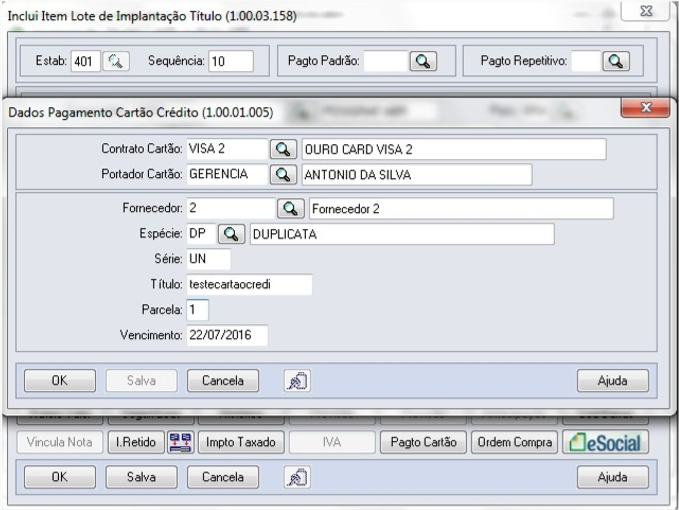Focus the empty Pagto Repetitivo field
Image resolution: width=679 pixels, height=510 pixels.
click(x=586, y=61)
